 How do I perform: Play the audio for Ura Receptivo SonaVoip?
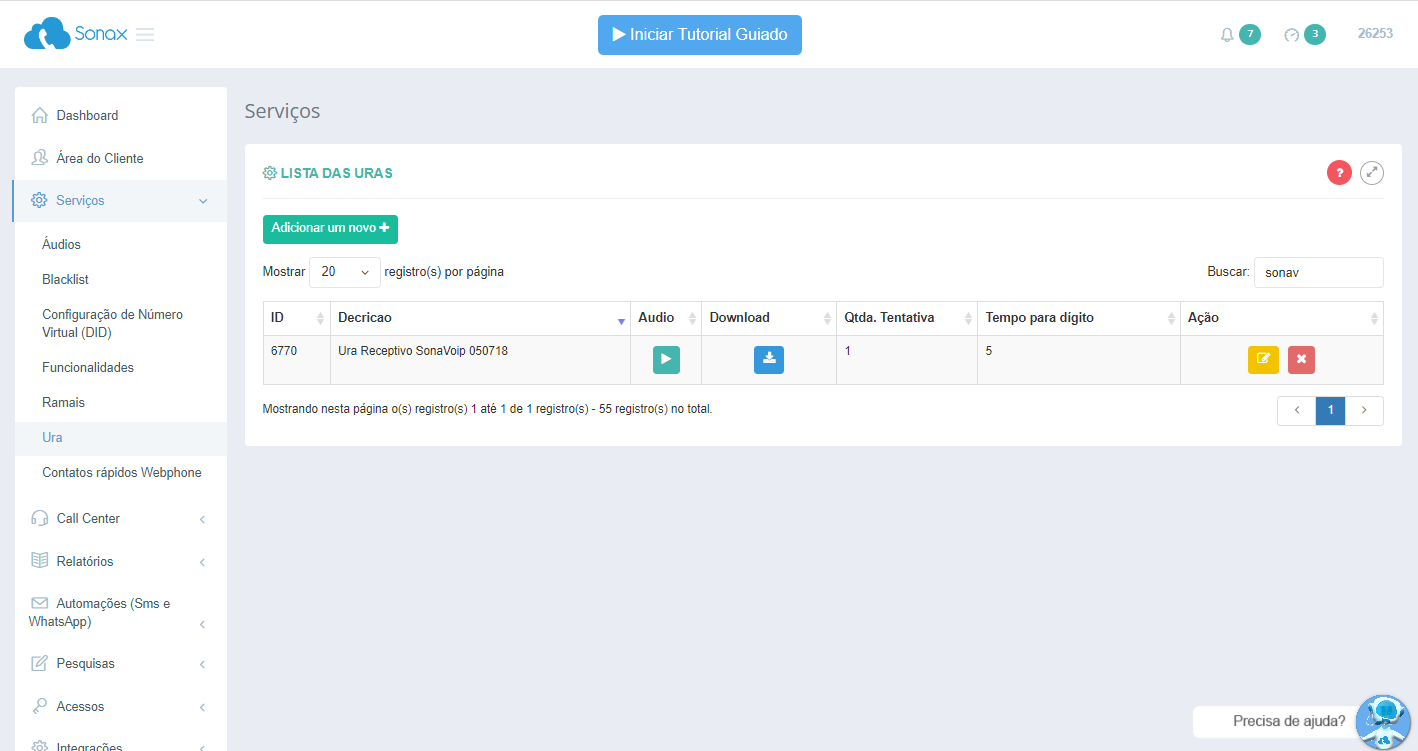coord(666,360)
